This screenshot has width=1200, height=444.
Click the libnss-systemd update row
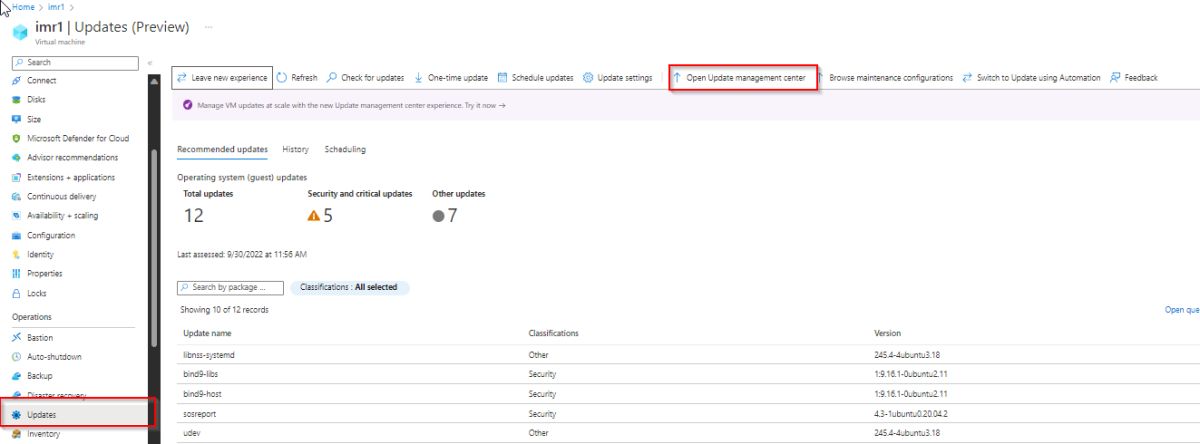688,355
